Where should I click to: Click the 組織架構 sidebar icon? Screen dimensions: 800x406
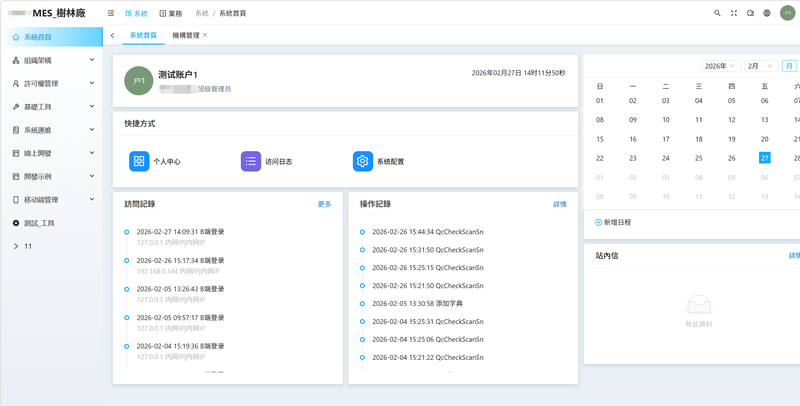pos(16,60)
